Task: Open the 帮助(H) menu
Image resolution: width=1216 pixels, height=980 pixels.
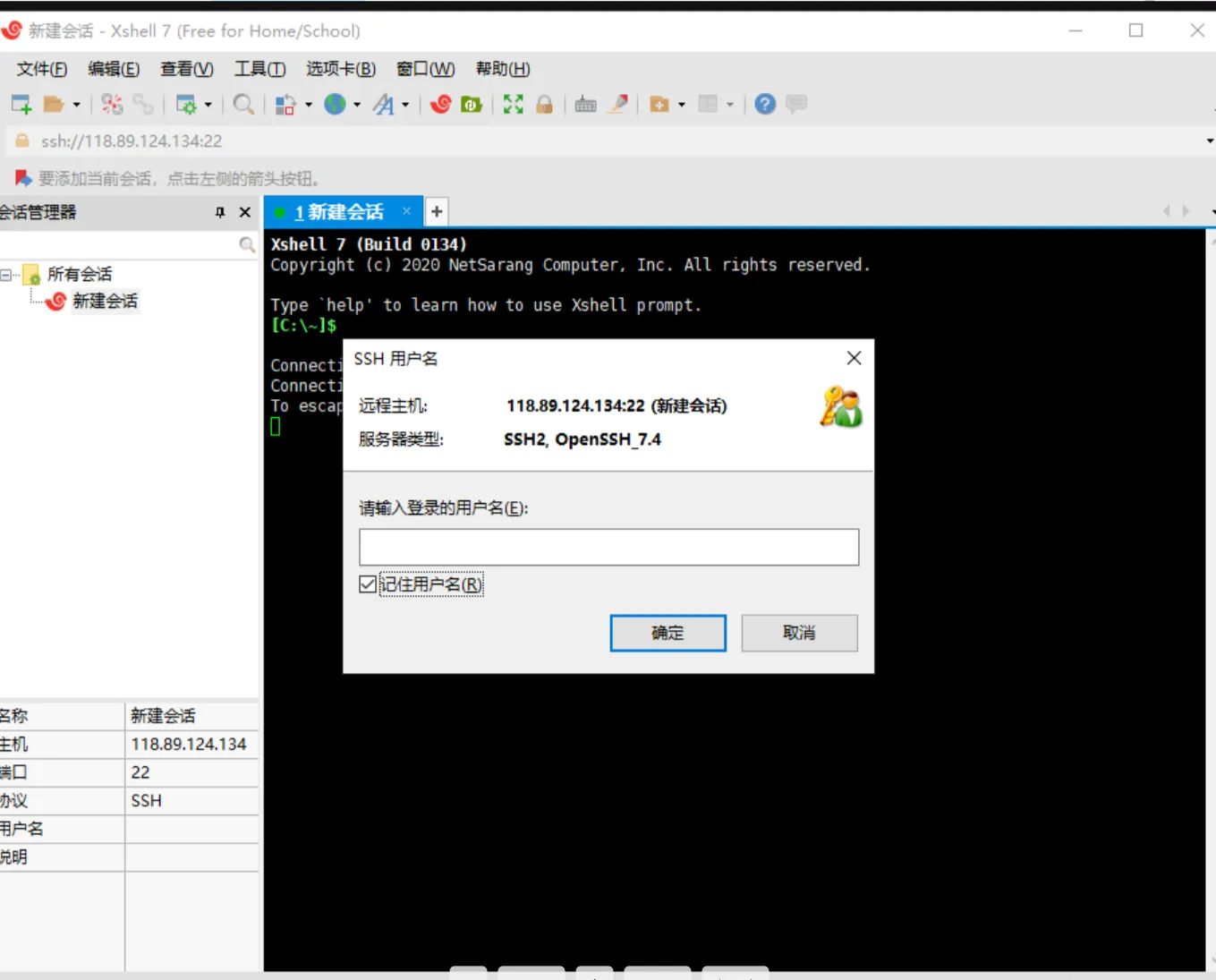Action: pos(503,69)
